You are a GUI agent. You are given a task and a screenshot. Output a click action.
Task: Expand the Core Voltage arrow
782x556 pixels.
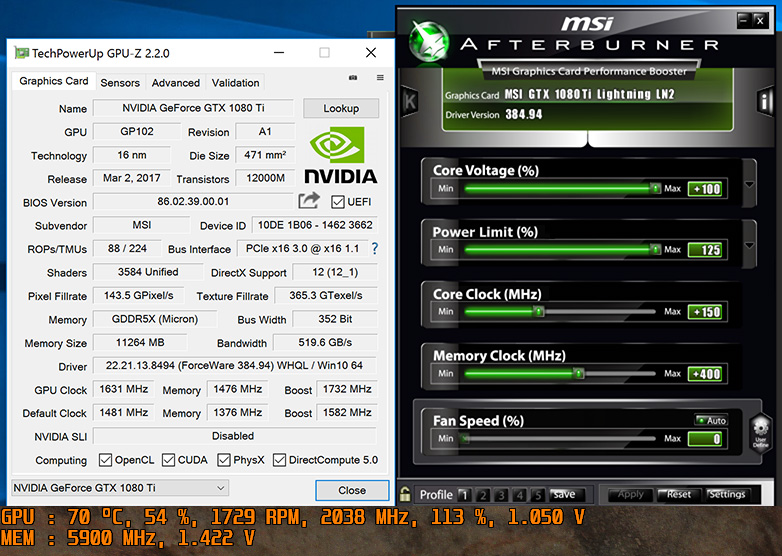[749, 185]
